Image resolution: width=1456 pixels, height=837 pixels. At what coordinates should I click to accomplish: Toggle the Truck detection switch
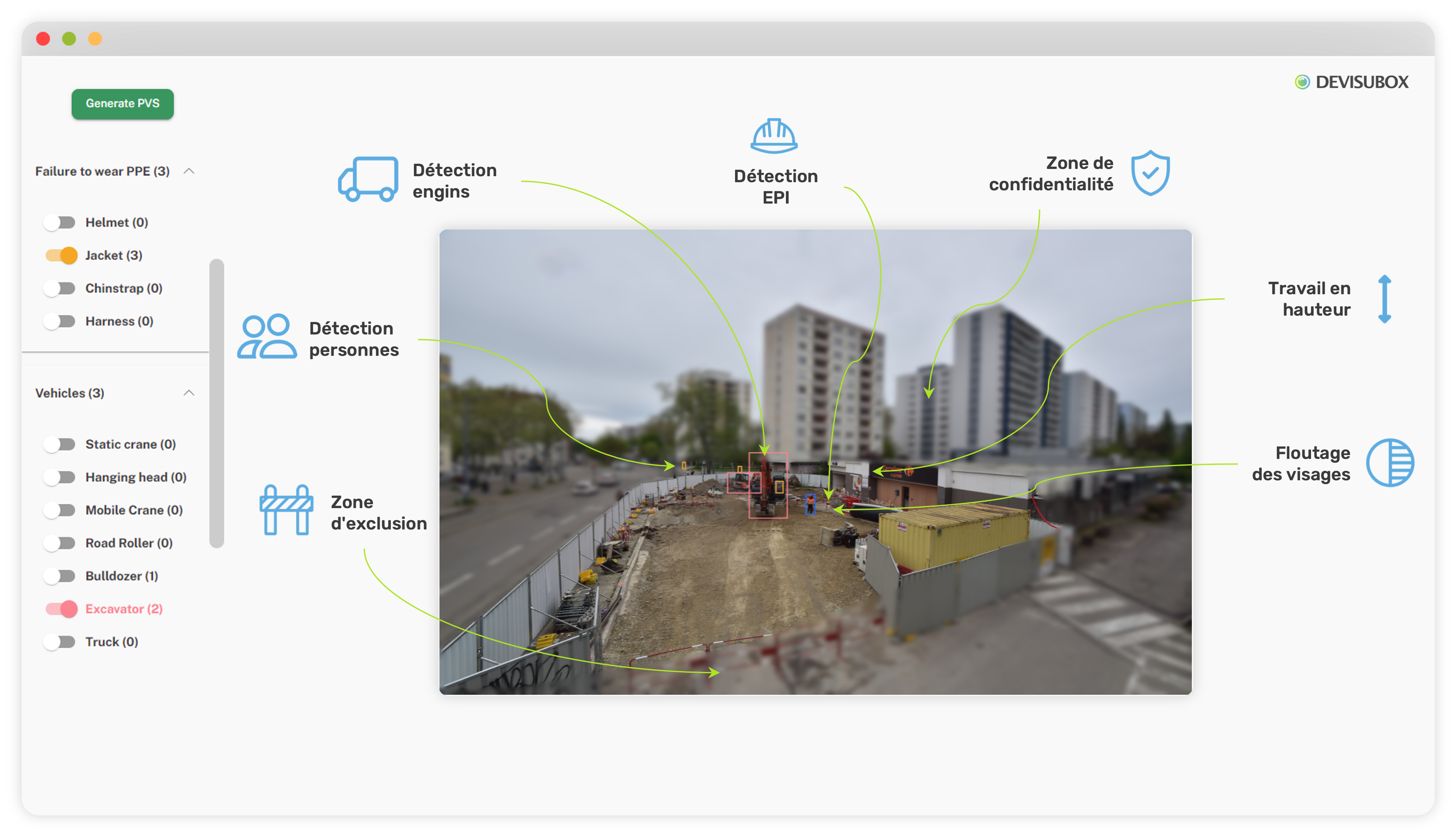pyautogui.click(x=60, y=642)
